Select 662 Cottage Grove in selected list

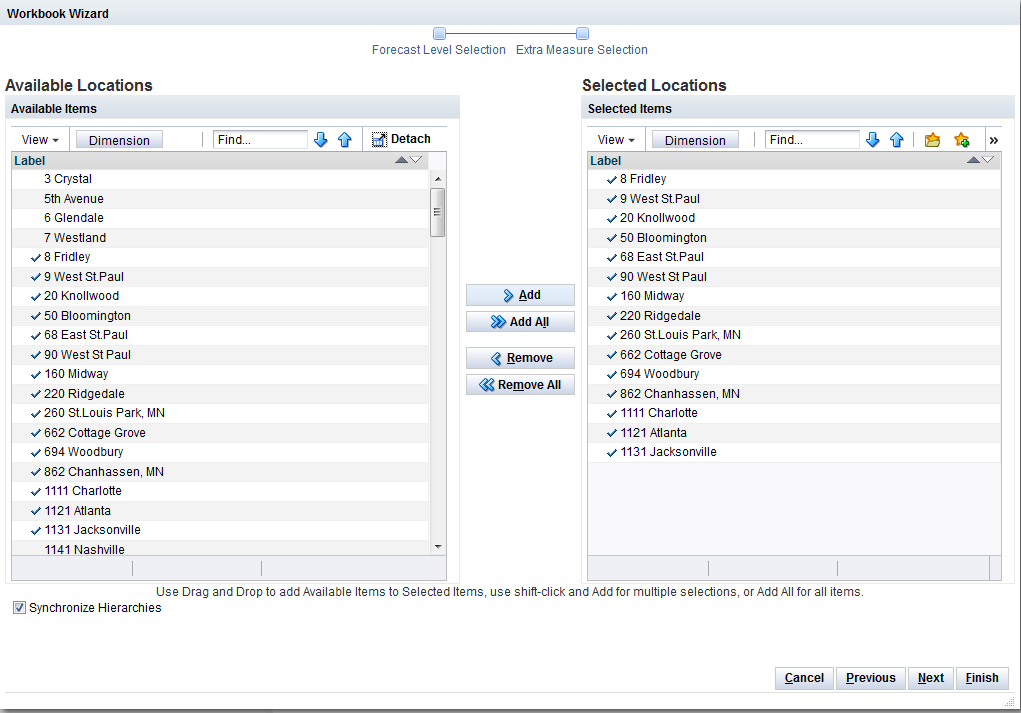tap(794, 355)
